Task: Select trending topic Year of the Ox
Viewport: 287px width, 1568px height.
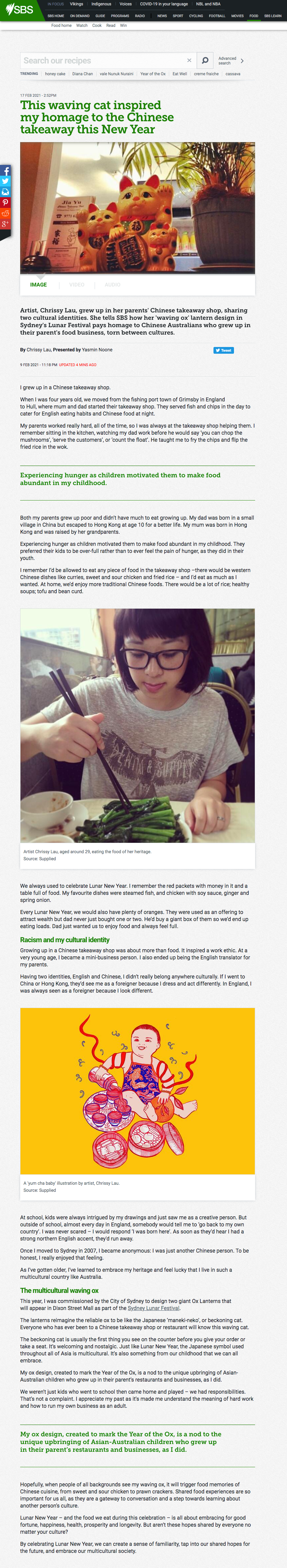Action: [x=153, y=74]
